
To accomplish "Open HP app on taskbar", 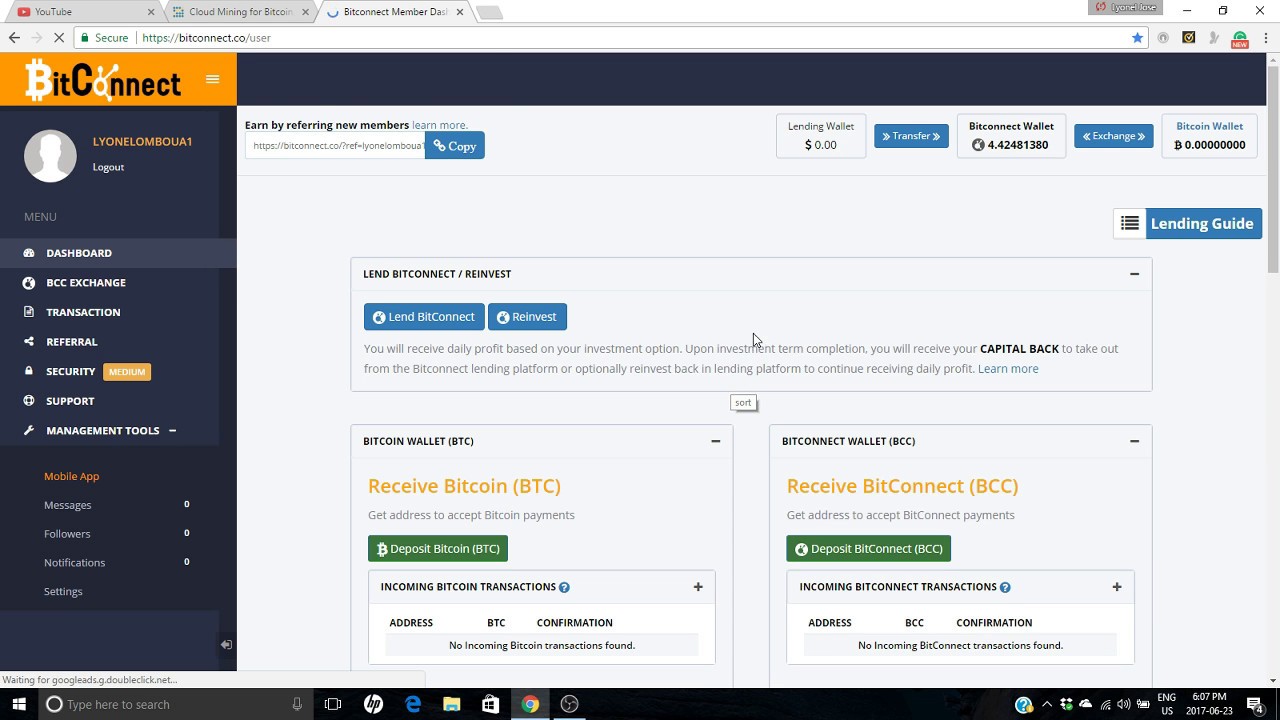I will [373, 704].
